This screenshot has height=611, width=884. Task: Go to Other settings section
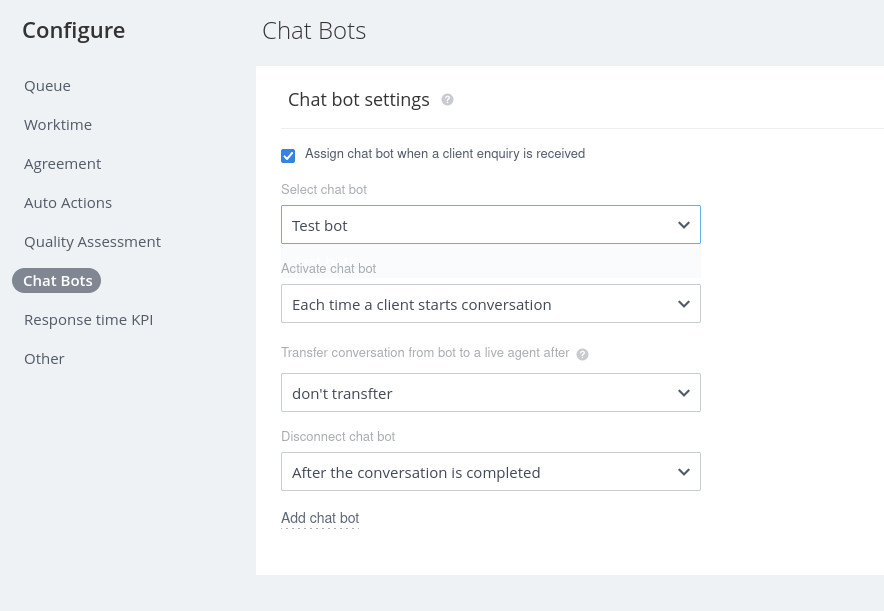[x=44, y=359]
